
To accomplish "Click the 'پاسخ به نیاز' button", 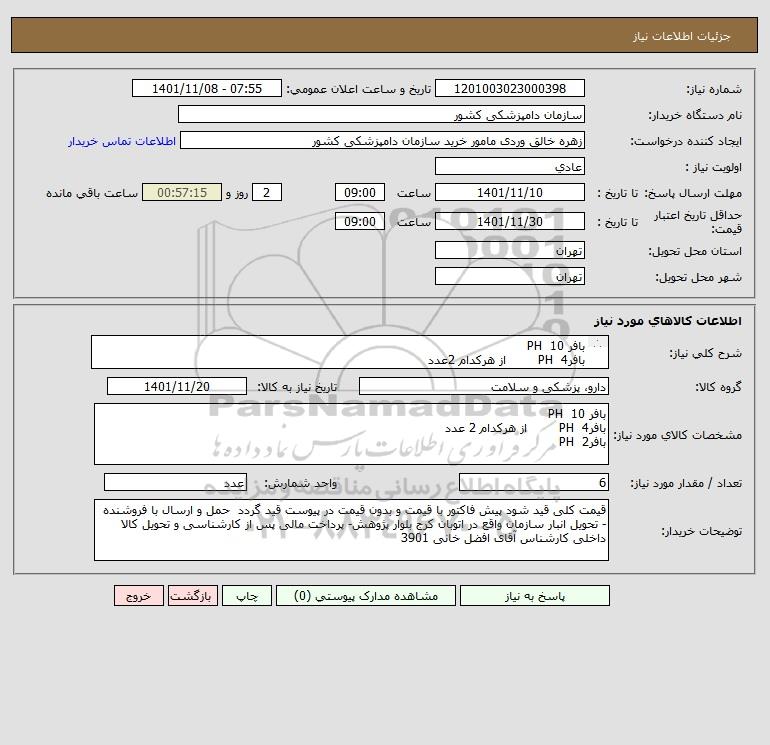I will point(535,596).
